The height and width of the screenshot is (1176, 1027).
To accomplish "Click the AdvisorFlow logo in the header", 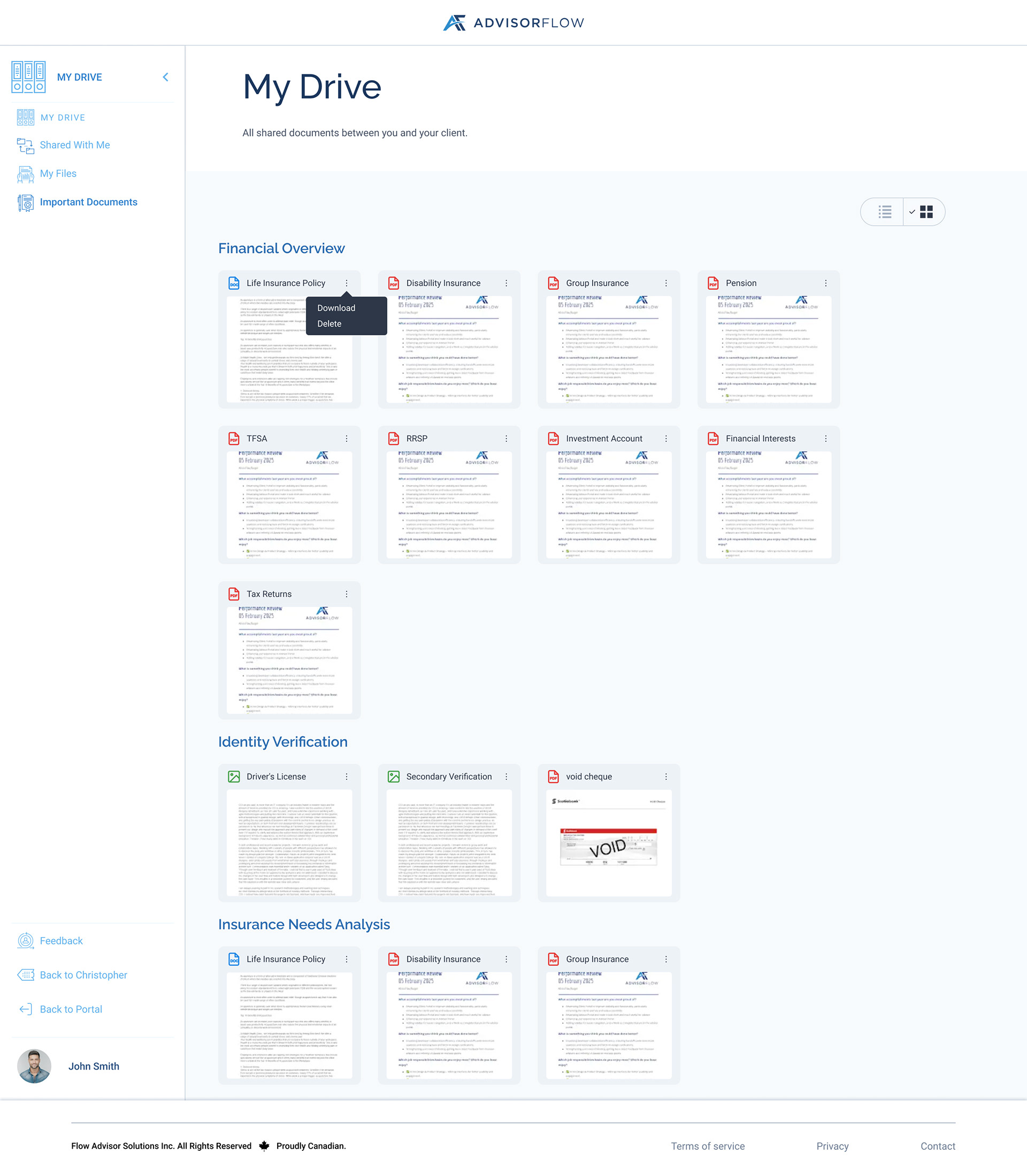I will tap(513, 23).
